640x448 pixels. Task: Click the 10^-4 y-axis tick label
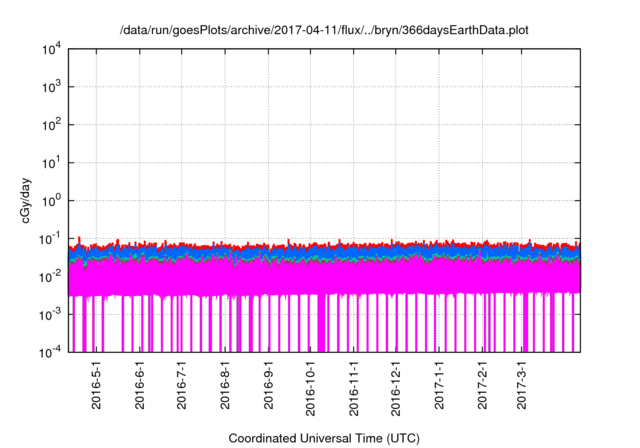point(51,352)
